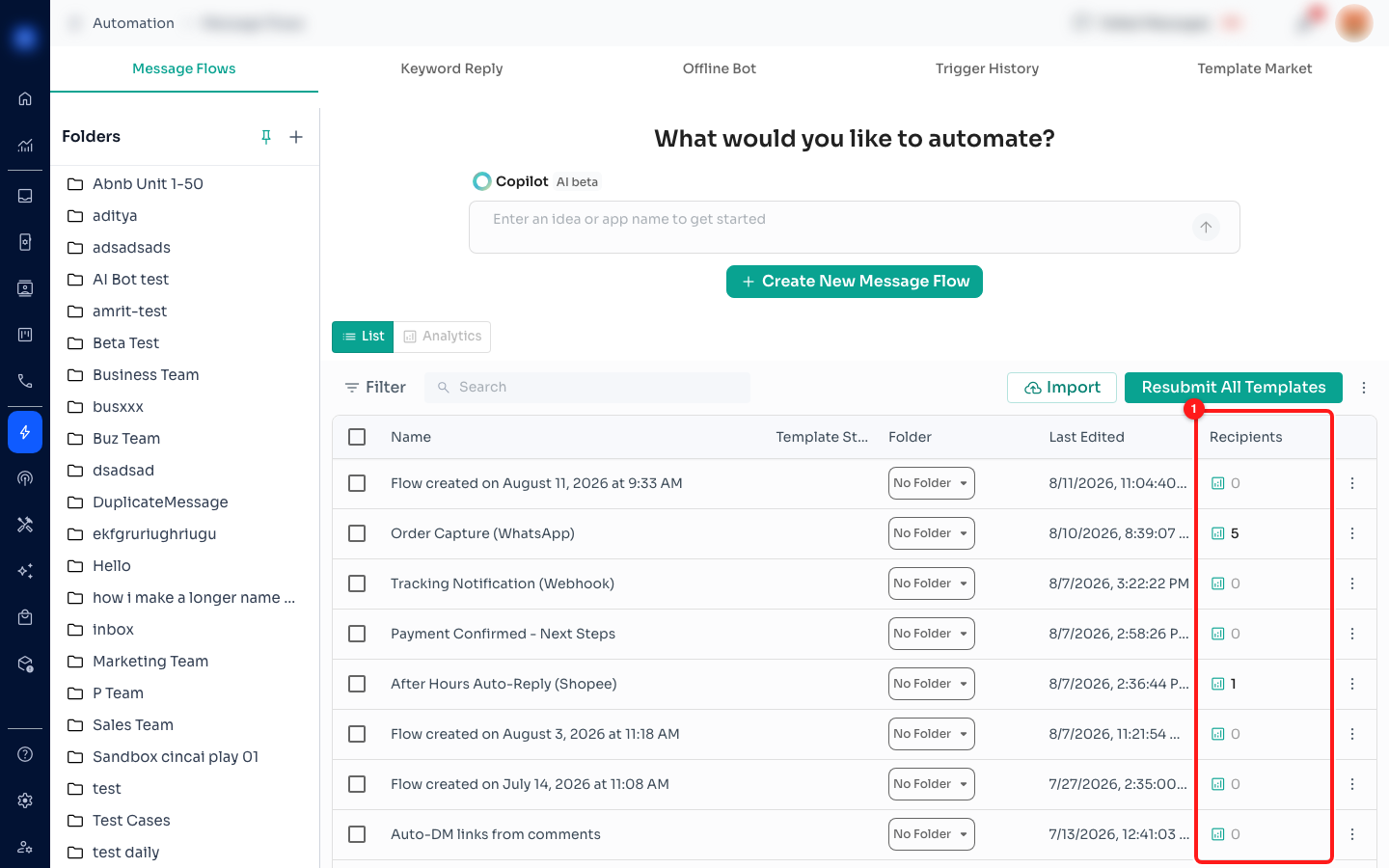Sort by the Last Edited column header
Screen dimensions: 1389x868
(1086, 437)
